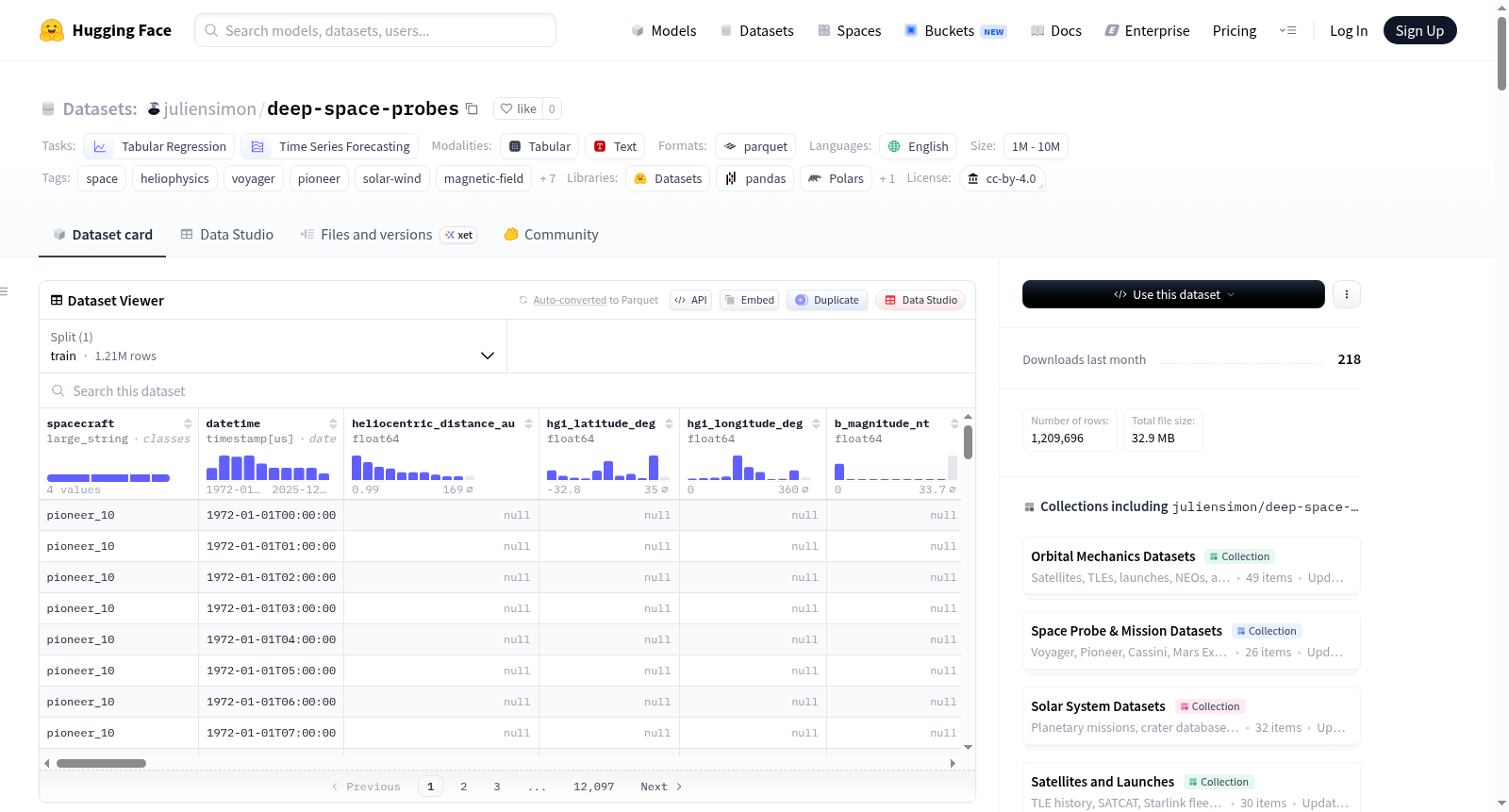Open Solar System Datasets collection
Image resolution: width=1509 pixels, height=812 pixels.
point(1191,716)
